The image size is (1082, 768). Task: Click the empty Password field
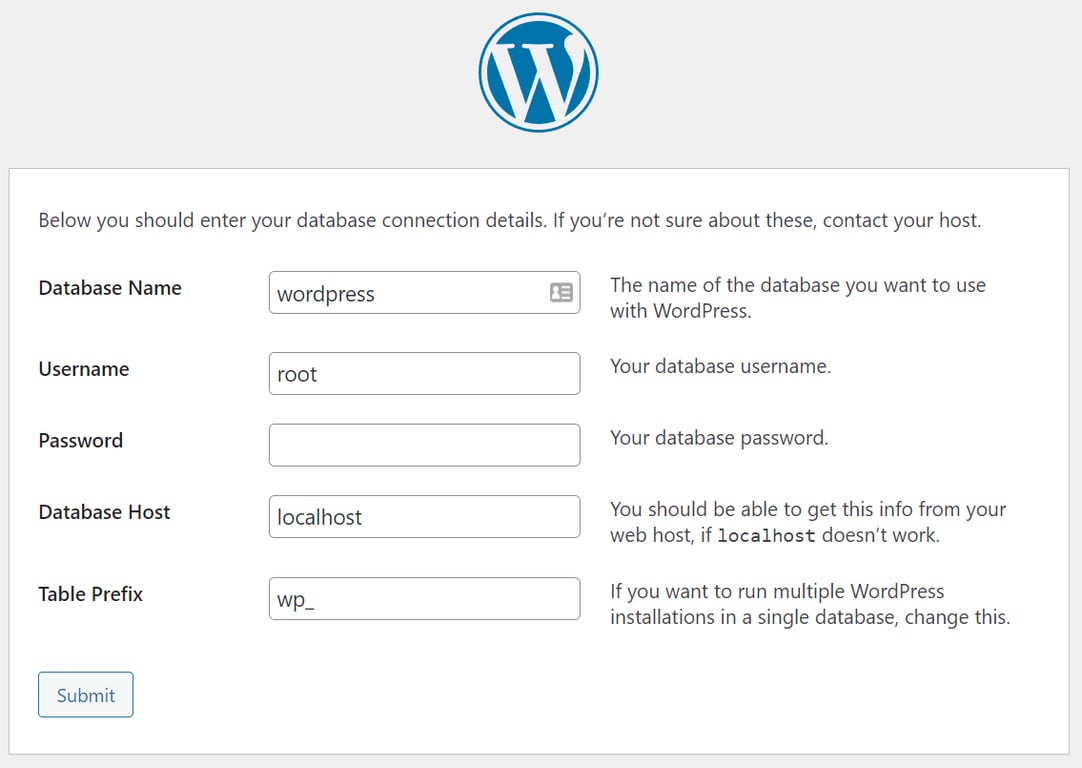pos(424,445)
